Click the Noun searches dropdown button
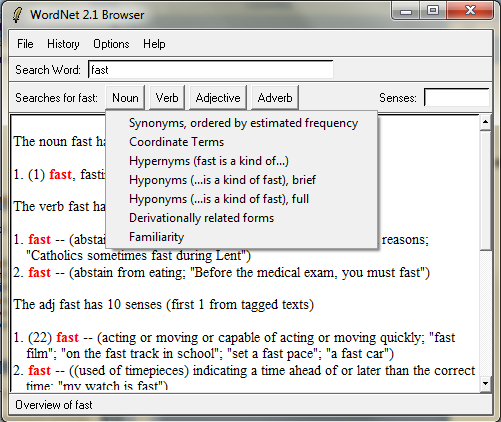 pos(125,98)
